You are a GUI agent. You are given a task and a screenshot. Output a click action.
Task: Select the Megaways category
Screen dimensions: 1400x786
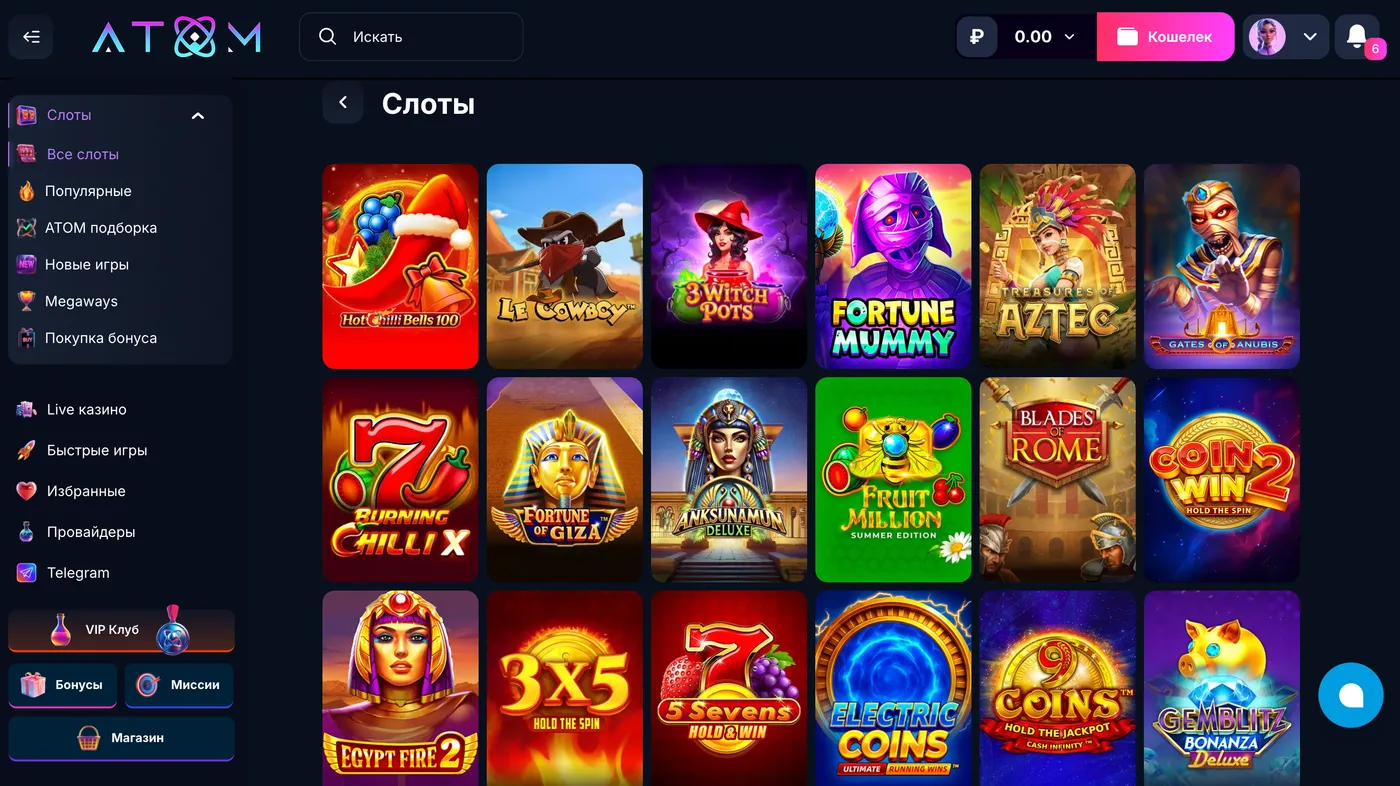click(68, 301)
